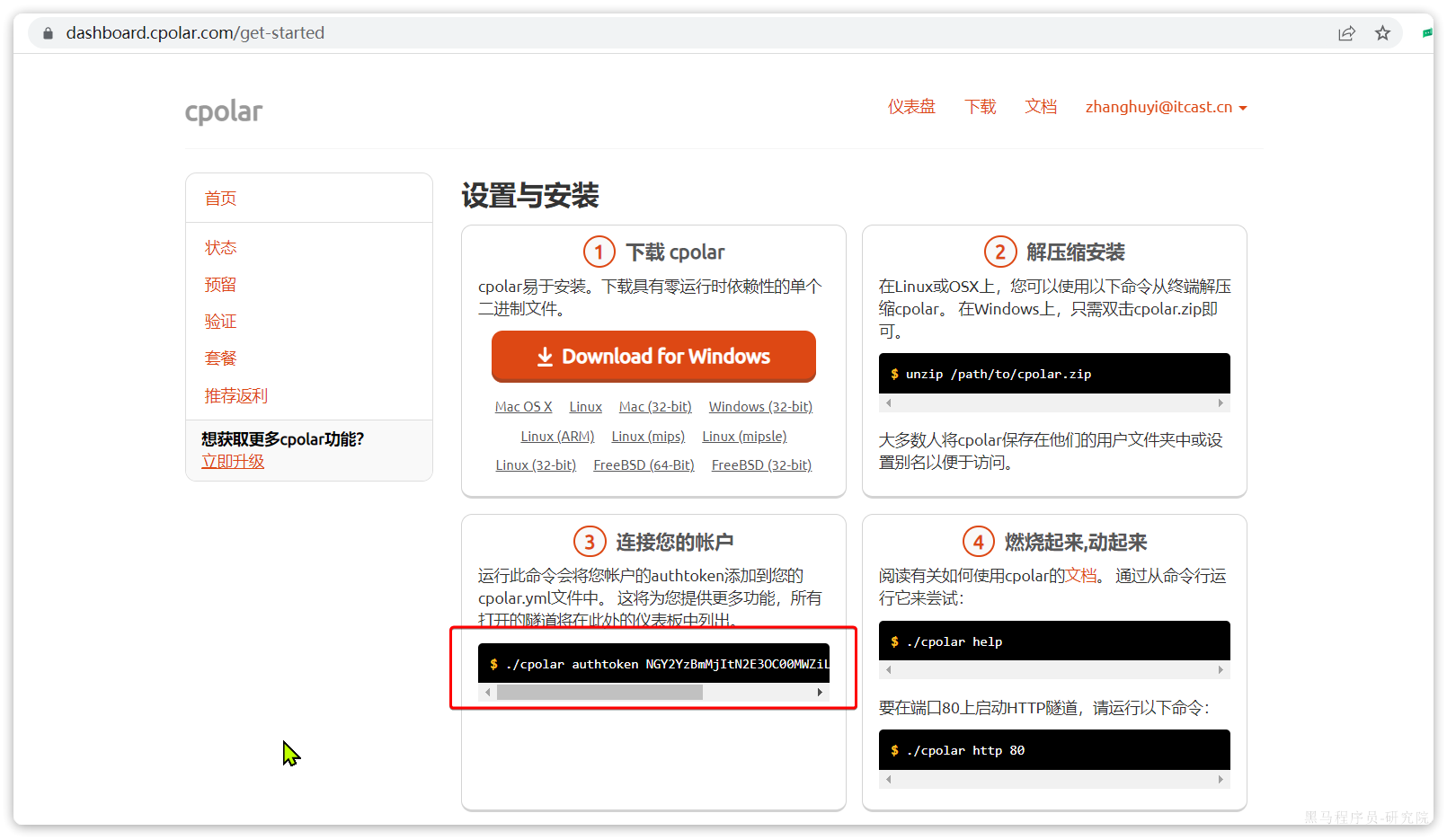
Task: Click right arrow of http 80 scrollbar
Action: pyautogui.click(x=1221, y=780)
